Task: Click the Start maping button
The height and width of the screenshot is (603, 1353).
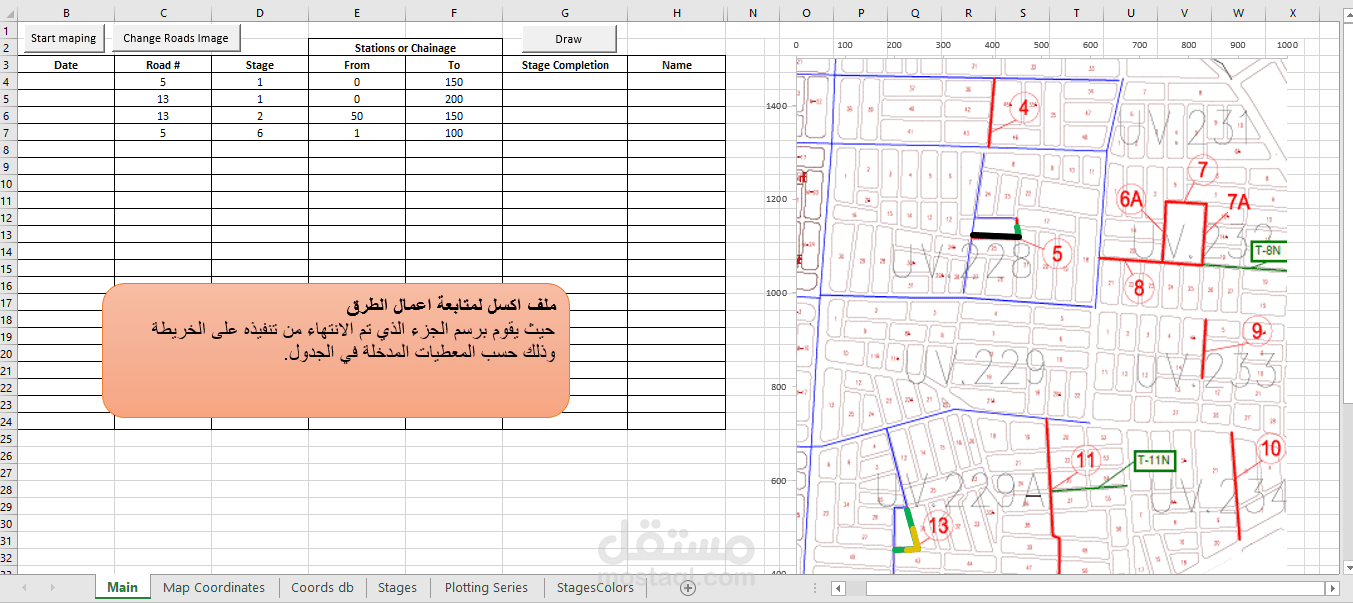Action: point(64,38)
